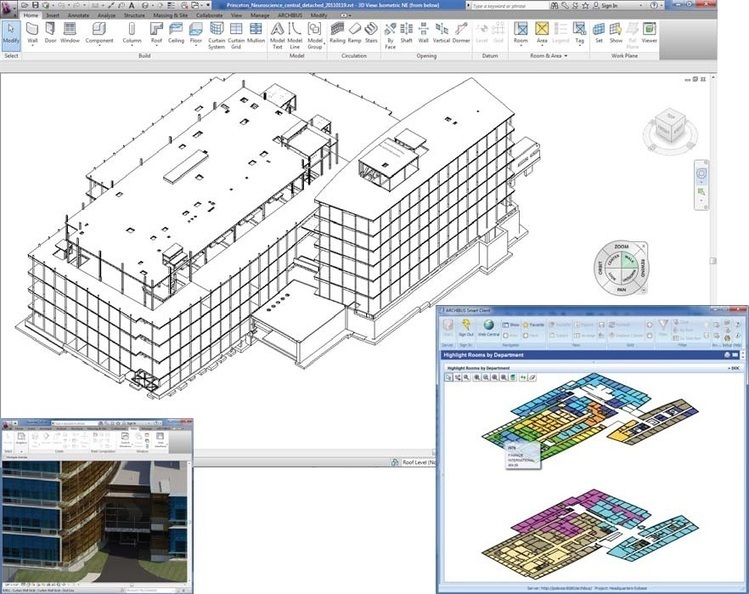Select the Model Text tool
This screenshot has width=749, height=594.
[278, 35]
